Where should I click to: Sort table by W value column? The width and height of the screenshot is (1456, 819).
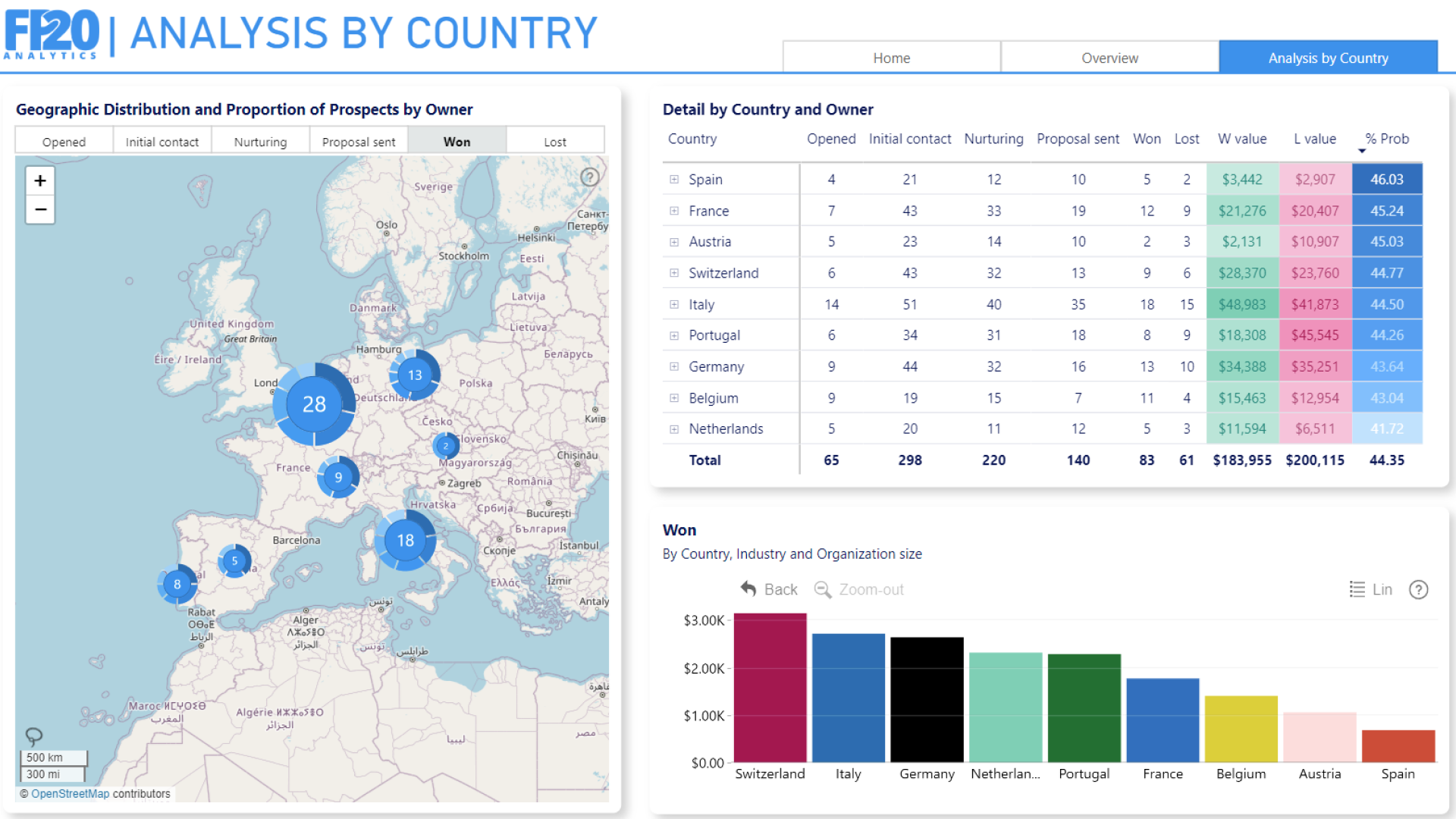point(1242,139)
